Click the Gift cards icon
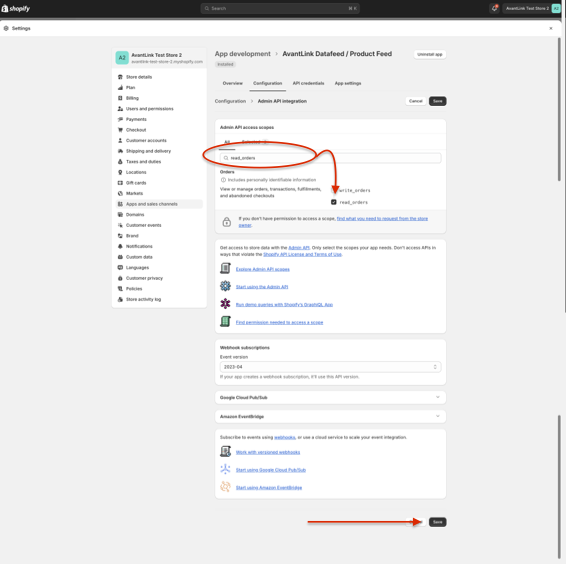The width and height of the screenshot is (566, 567). pos(120,183)
